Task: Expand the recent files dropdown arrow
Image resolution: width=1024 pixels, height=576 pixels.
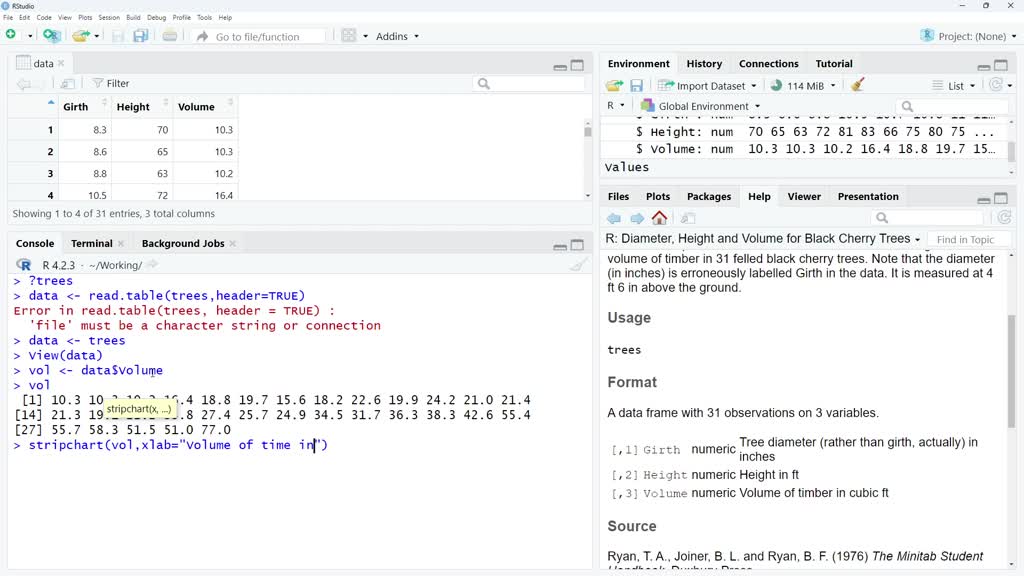Action: coord(97,37)
